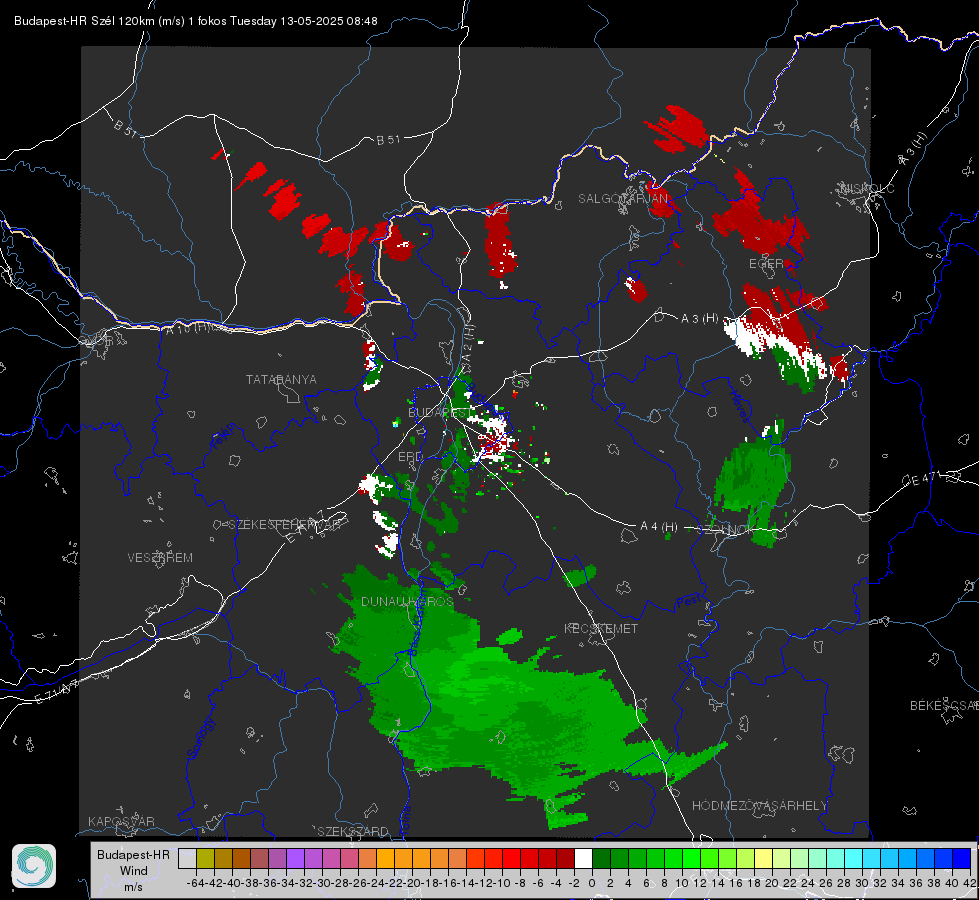Select the DUNAÚJVÁROS label
This screenshot has width=979, height=900.
tap(407, 601)
